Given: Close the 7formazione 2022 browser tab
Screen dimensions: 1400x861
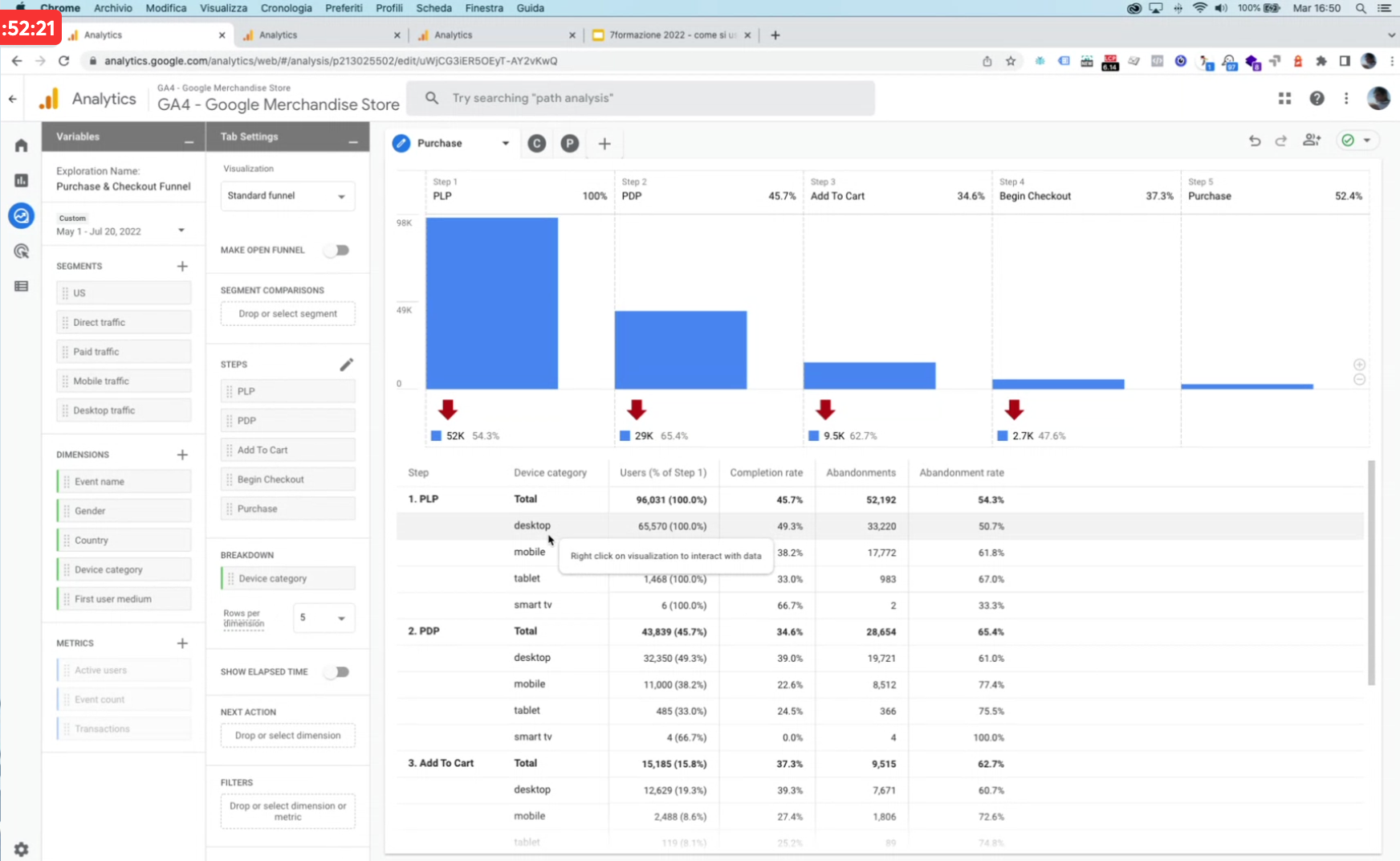Looking at the screenshot, I should point(747,35).
